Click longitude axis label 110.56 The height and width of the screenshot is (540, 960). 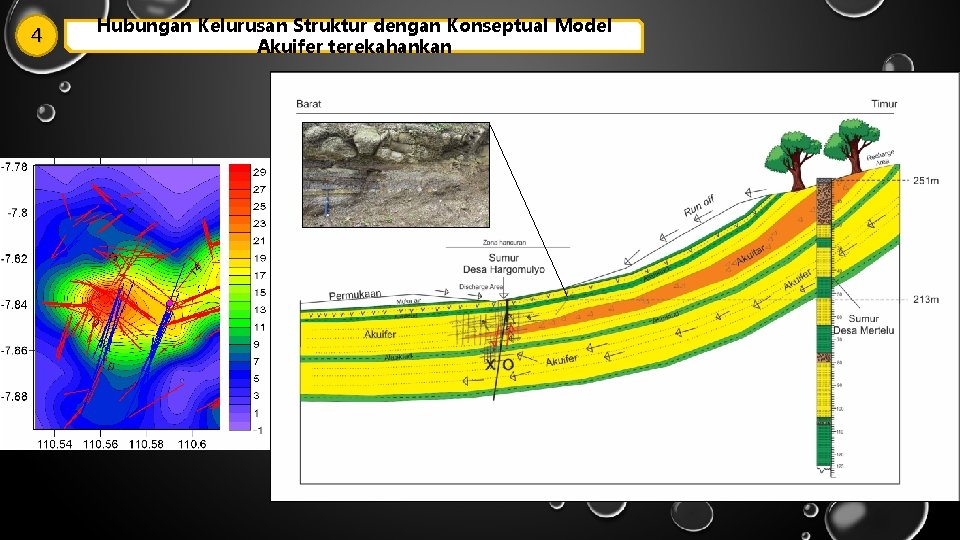pyautogui.click(x=100, y=444)
